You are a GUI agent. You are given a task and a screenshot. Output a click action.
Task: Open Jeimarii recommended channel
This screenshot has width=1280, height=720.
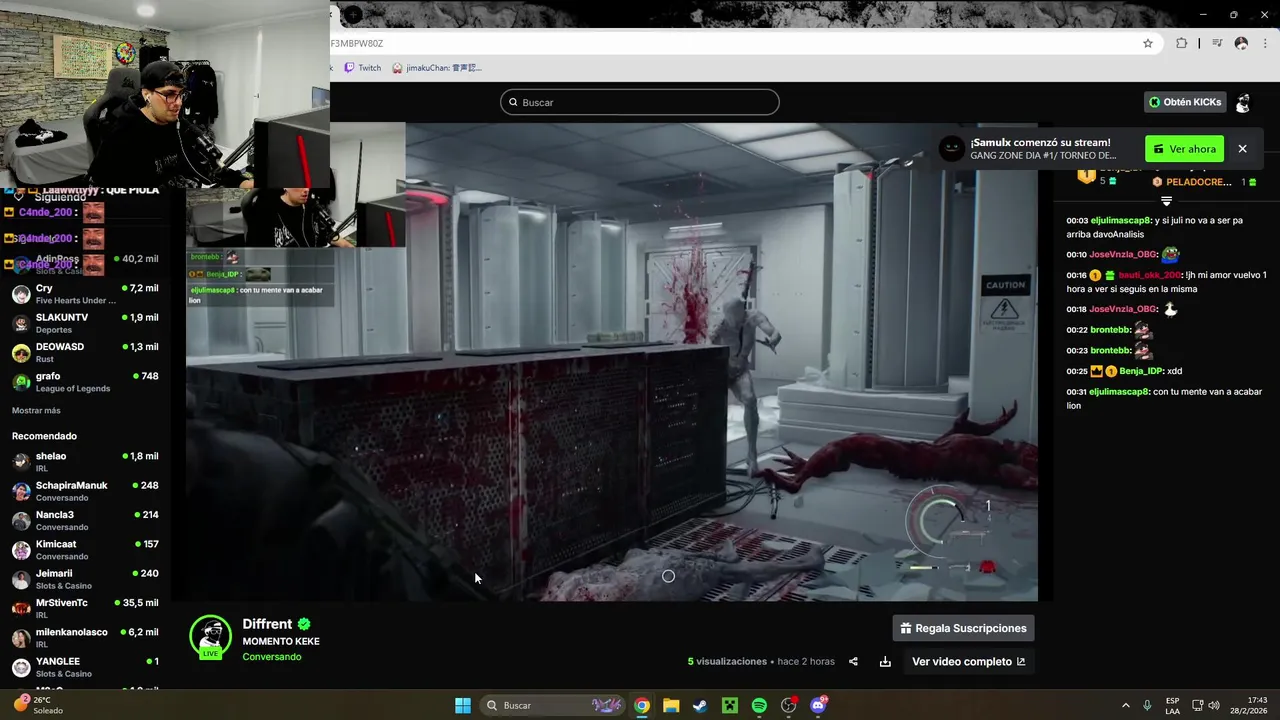(85, 579)
